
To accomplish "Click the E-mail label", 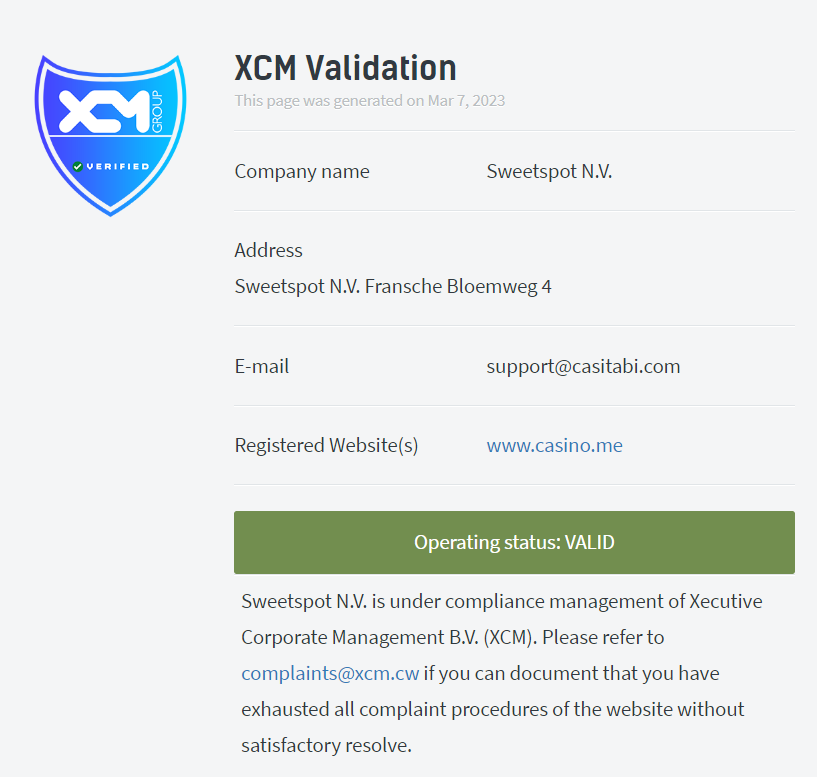I will [262, 366].
